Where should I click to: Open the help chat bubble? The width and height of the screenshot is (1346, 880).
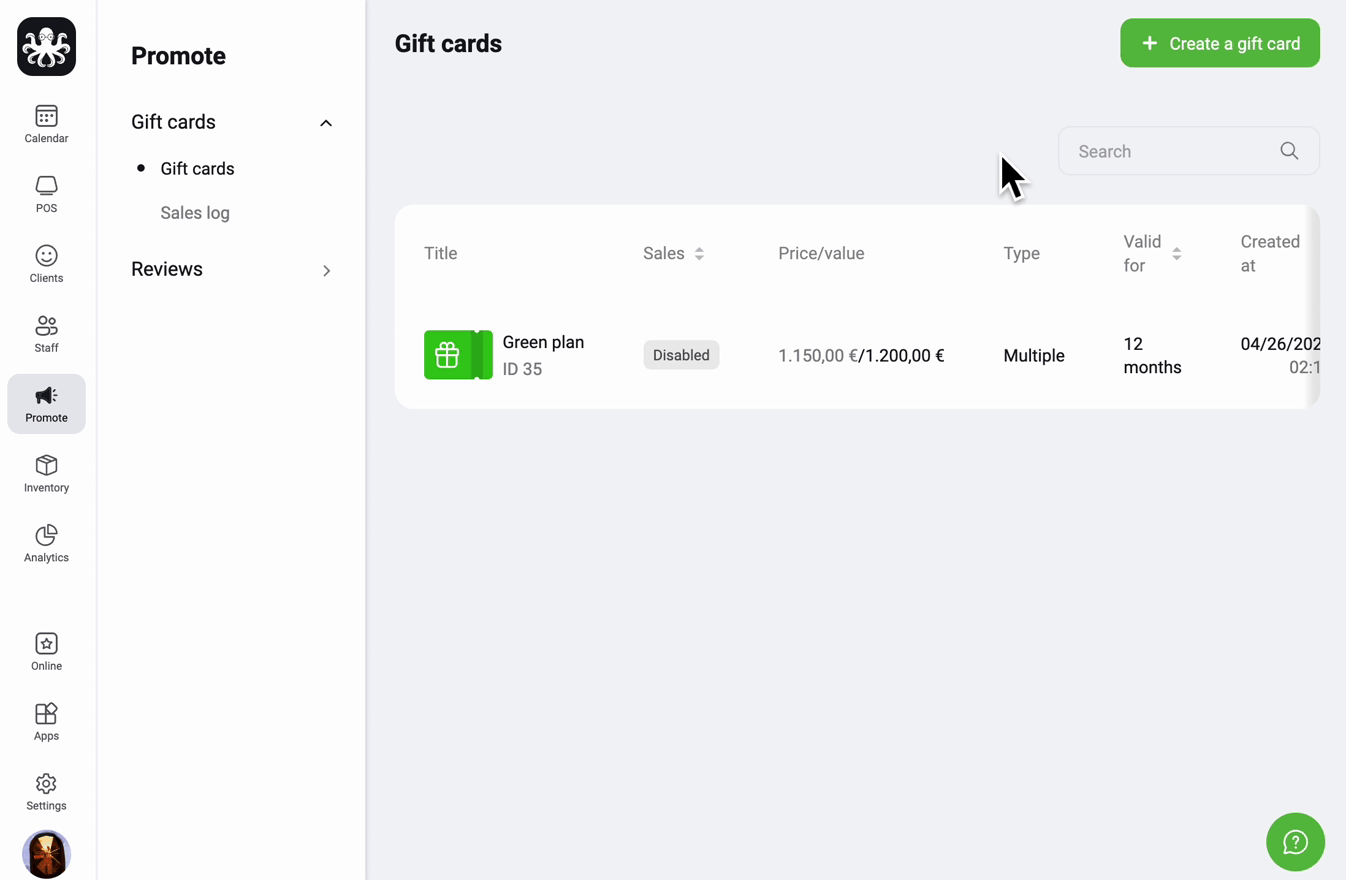pyautogui.click(x=1295, y=842)
